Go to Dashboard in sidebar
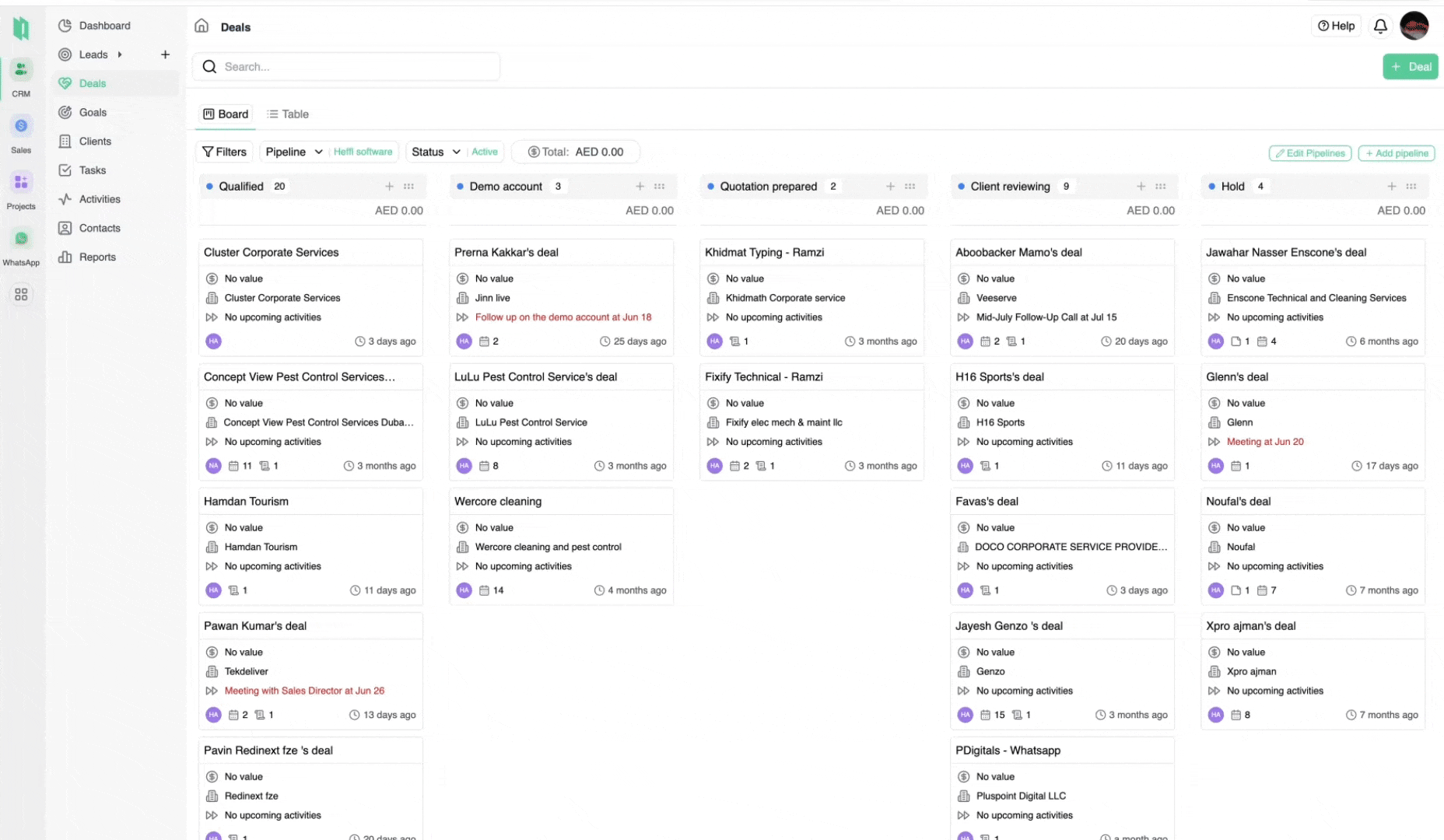 click(104, 26)
